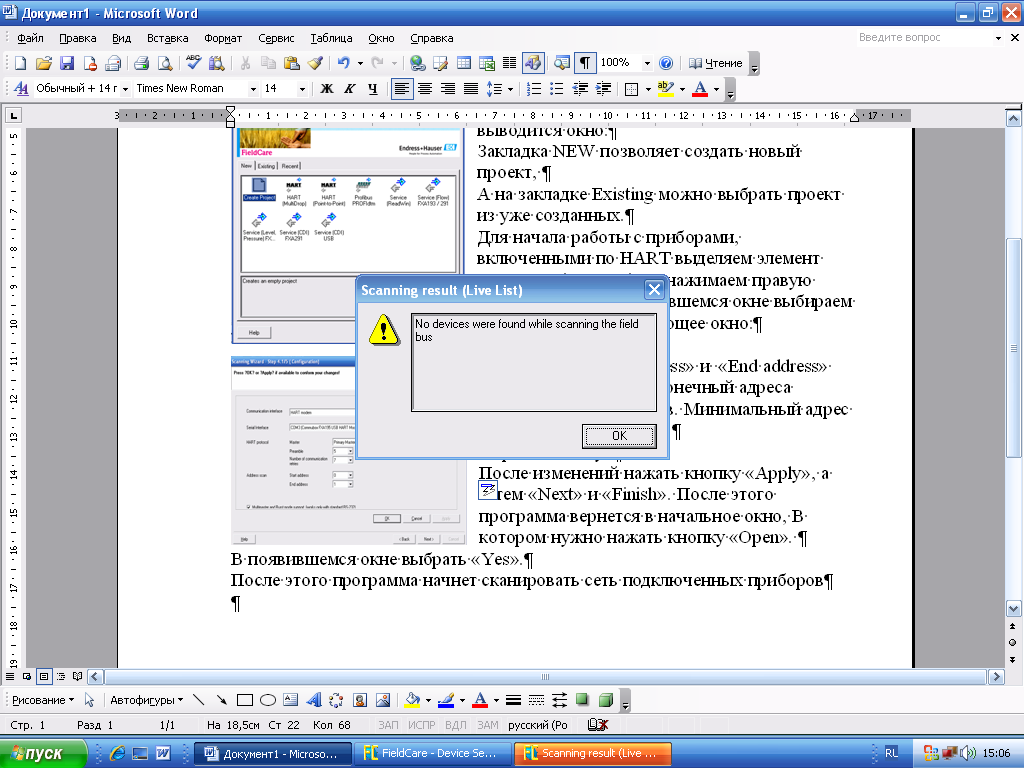Paste from clipboard icon

click(291, 63)
